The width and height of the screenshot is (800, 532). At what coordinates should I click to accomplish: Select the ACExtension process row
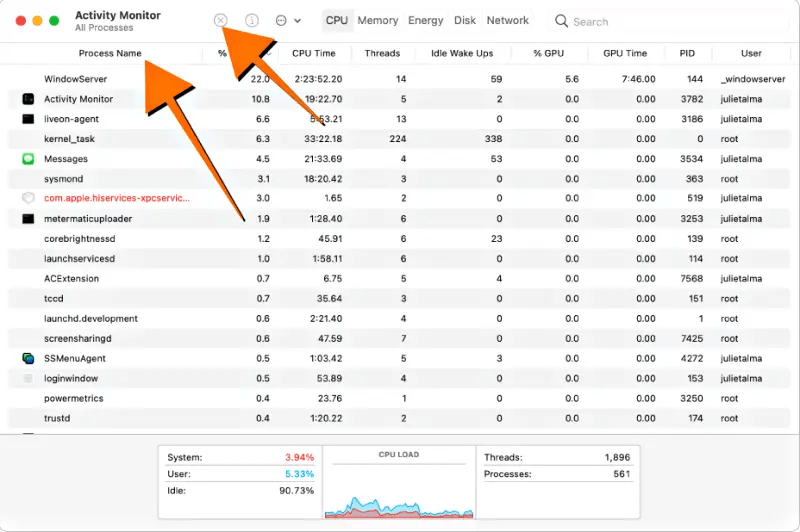point(400,278)
